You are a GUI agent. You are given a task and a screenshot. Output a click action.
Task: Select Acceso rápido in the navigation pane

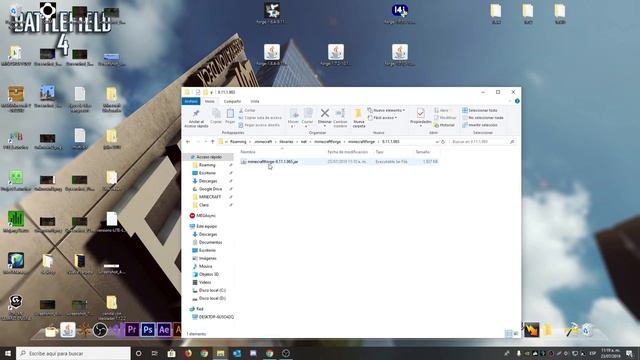[209, 157]
